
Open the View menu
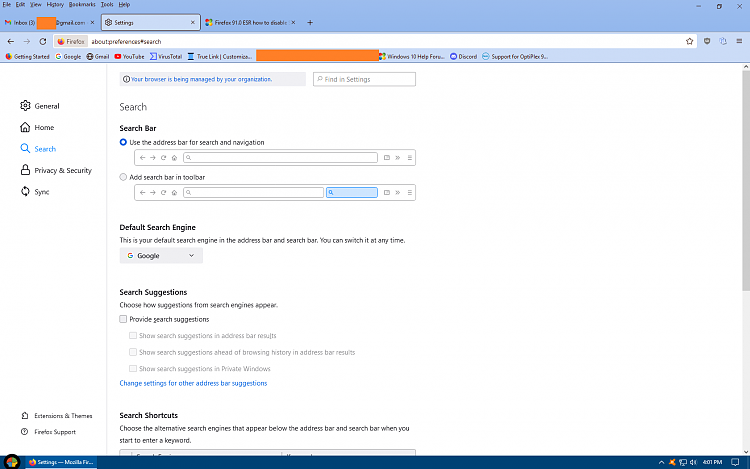point(35,4)
